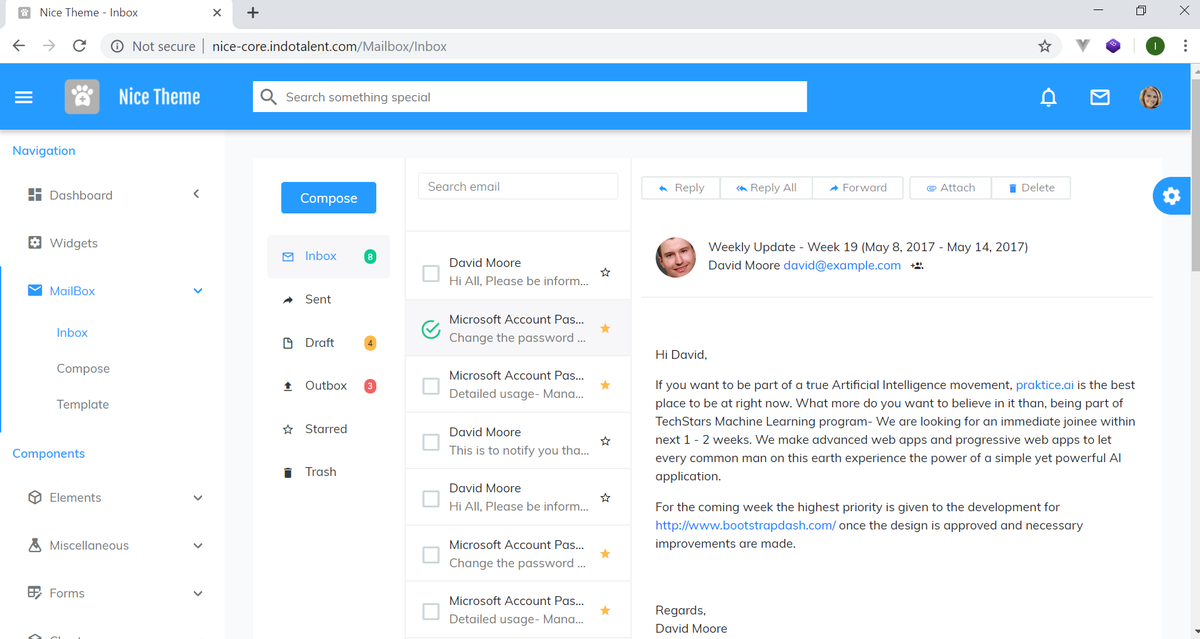Star the email from David Moore saying 'This is to notify you'
Viewport: 1200px width, 639px height.
click(604, 439)
